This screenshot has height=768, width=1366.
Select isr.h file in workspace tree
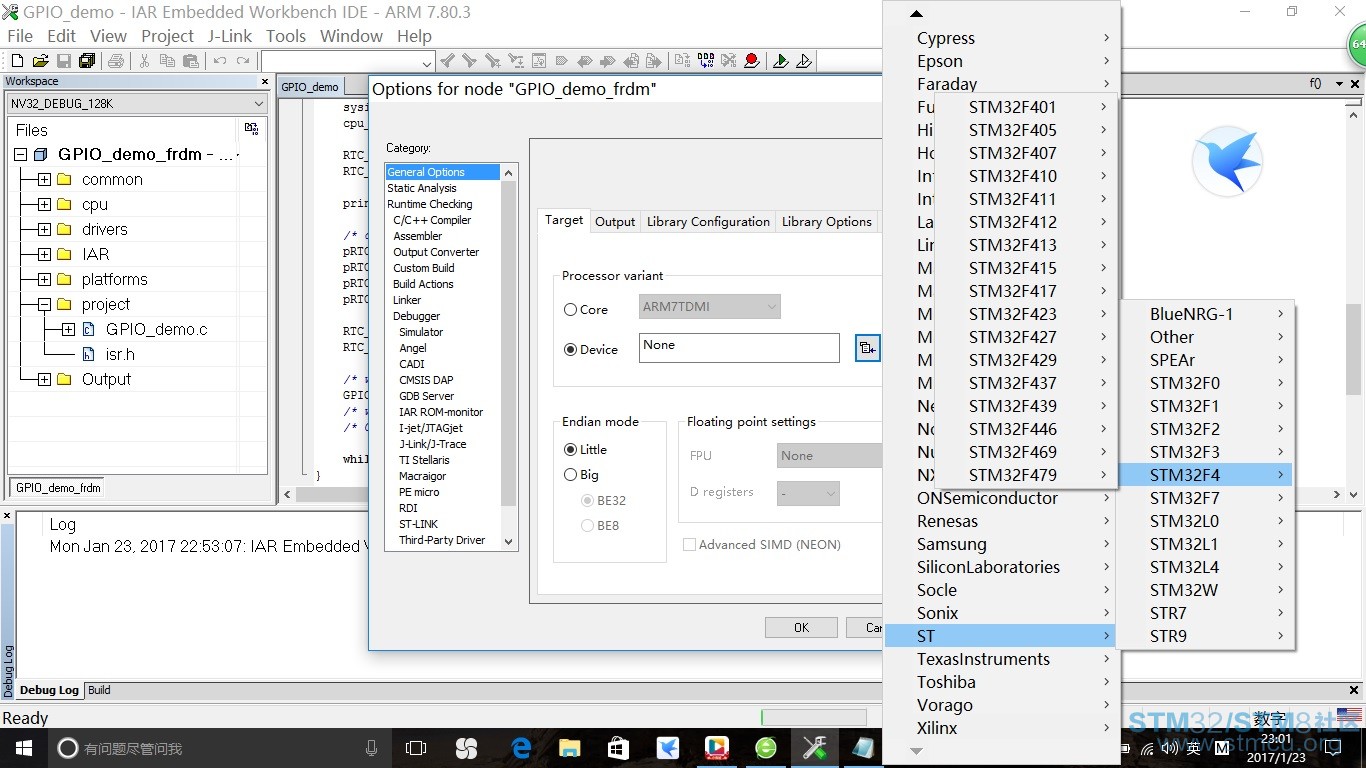coord(120,354)
